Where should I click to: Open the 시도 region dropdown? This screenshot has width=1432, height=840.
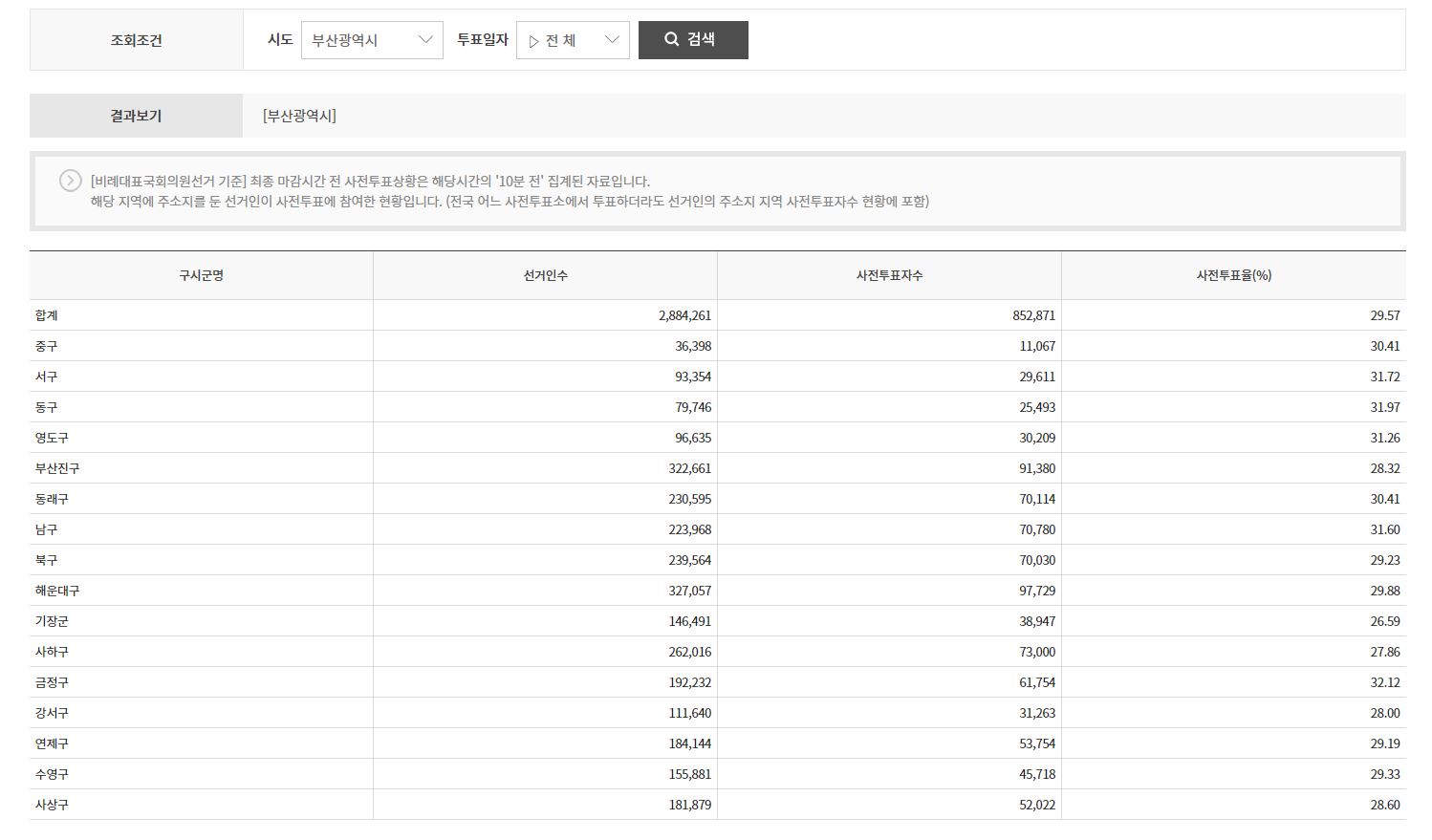click(x=372, y=39)
